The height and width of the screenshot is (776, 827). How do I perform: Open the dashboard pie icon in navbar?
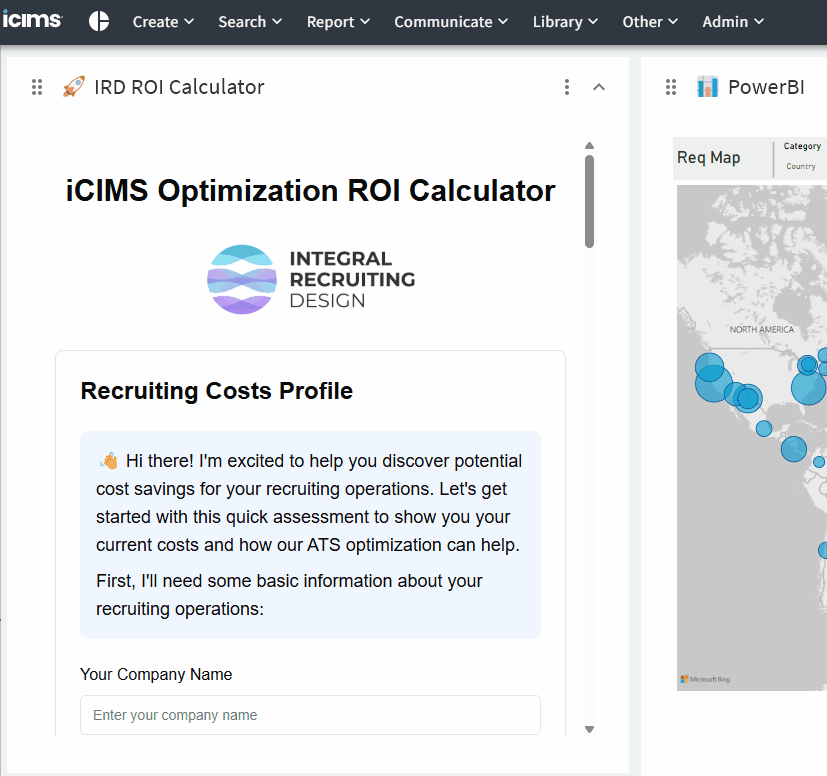click(x=99, y=22)
